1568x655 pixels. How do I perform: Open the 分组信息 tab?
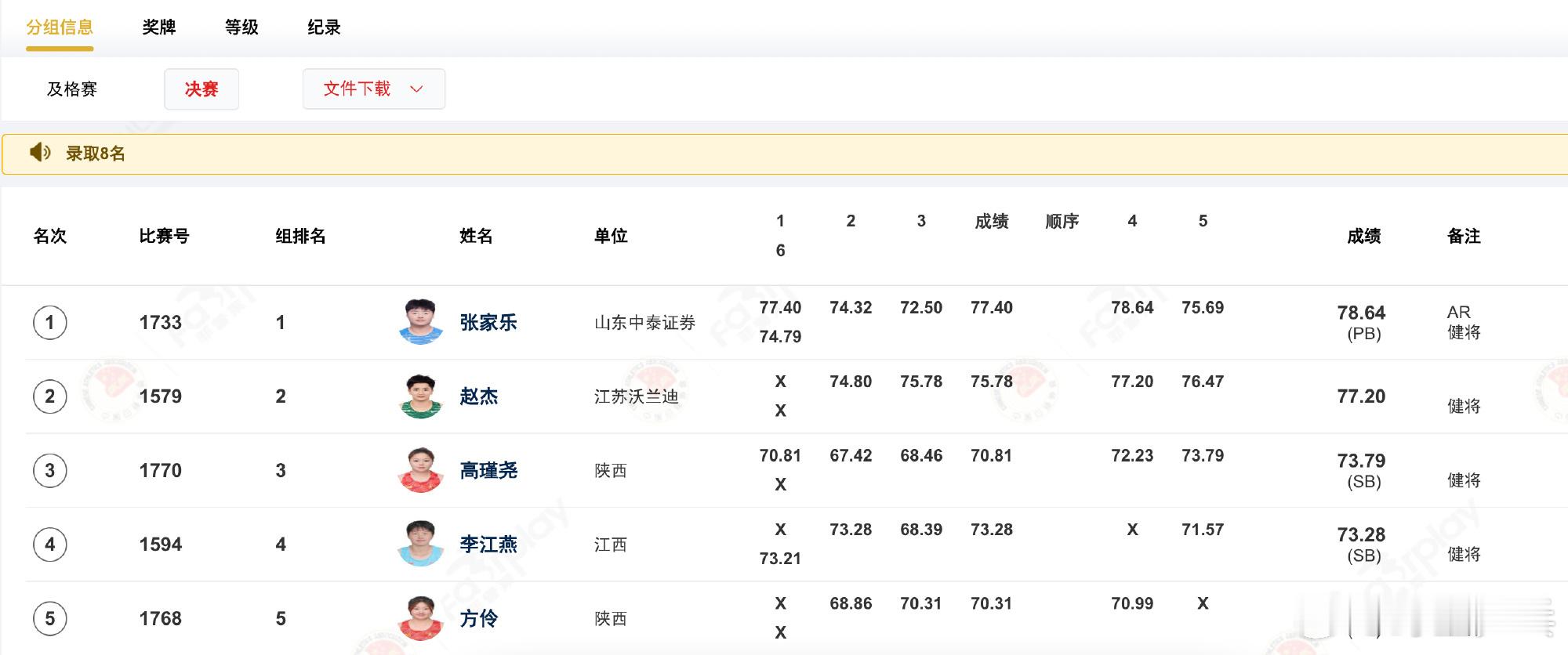[60, 27]
